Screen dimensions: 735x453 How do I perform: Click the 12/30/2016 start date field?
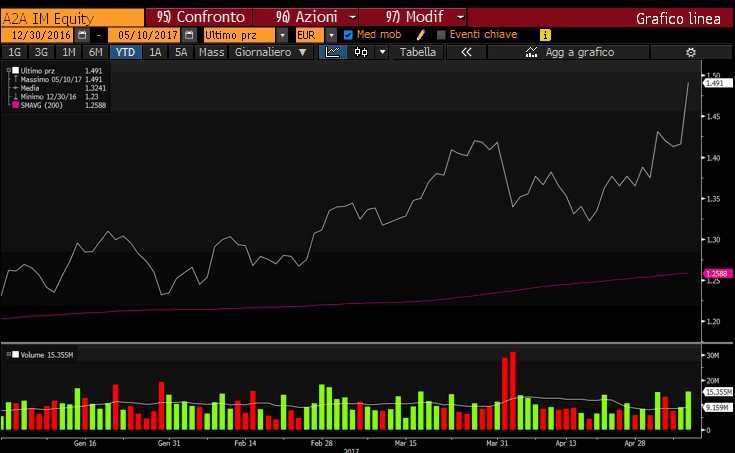tap(38, 35)
